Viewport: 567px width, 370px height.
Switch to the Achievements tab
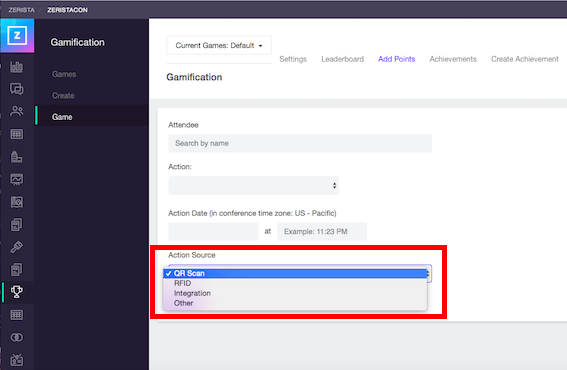click(453, 59)
